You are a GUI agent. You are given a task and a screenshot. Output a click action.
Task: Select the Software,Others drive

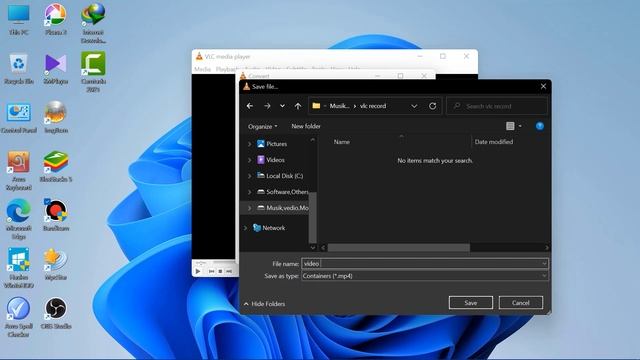[x=282, y=192]
